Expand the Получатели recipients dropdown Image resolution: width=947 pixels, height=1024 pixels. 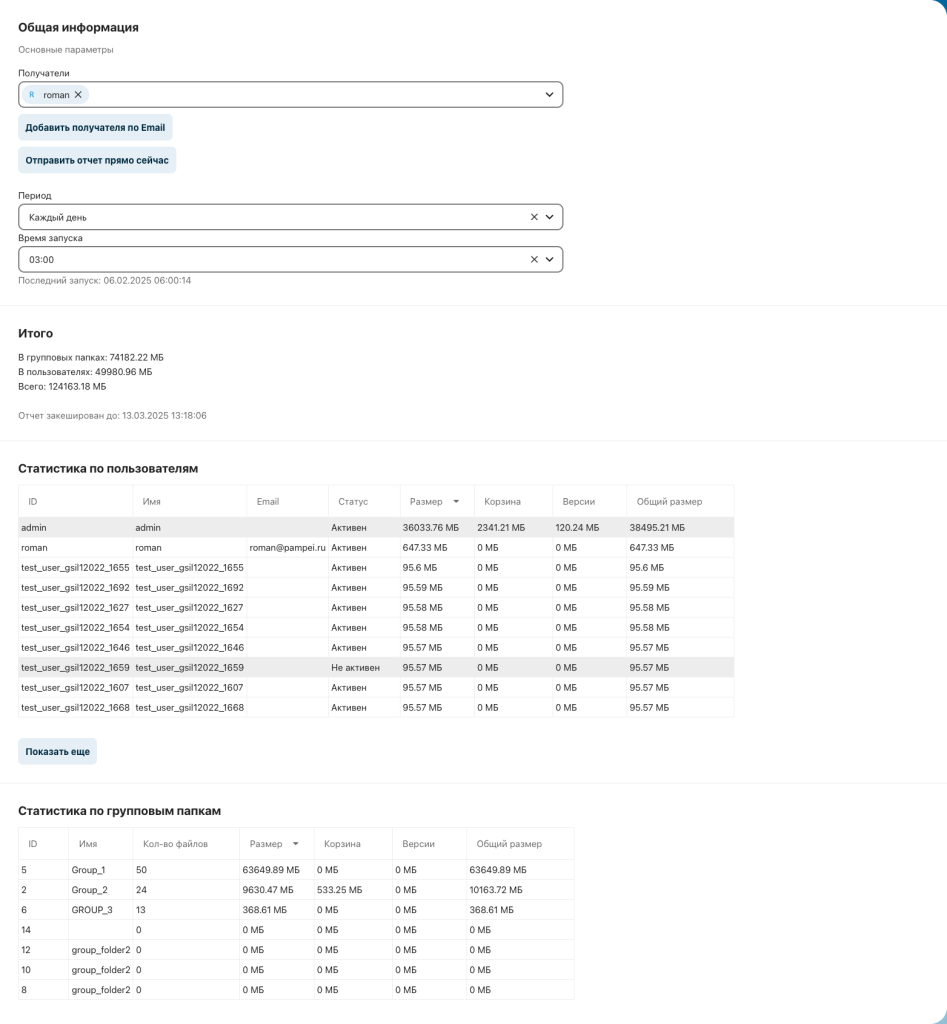[548, 94]
